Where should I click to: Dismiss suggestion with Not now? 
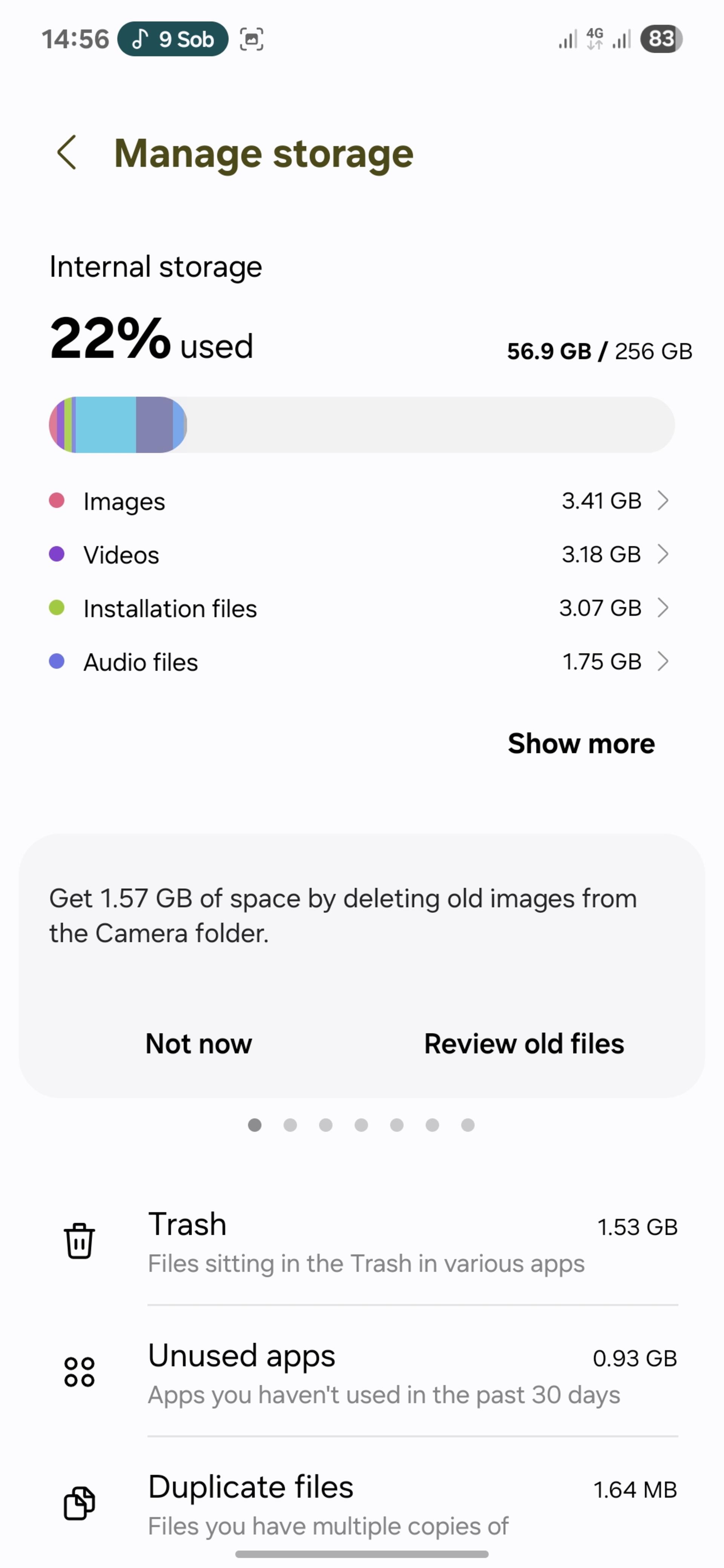click(x=198, y=1043)
